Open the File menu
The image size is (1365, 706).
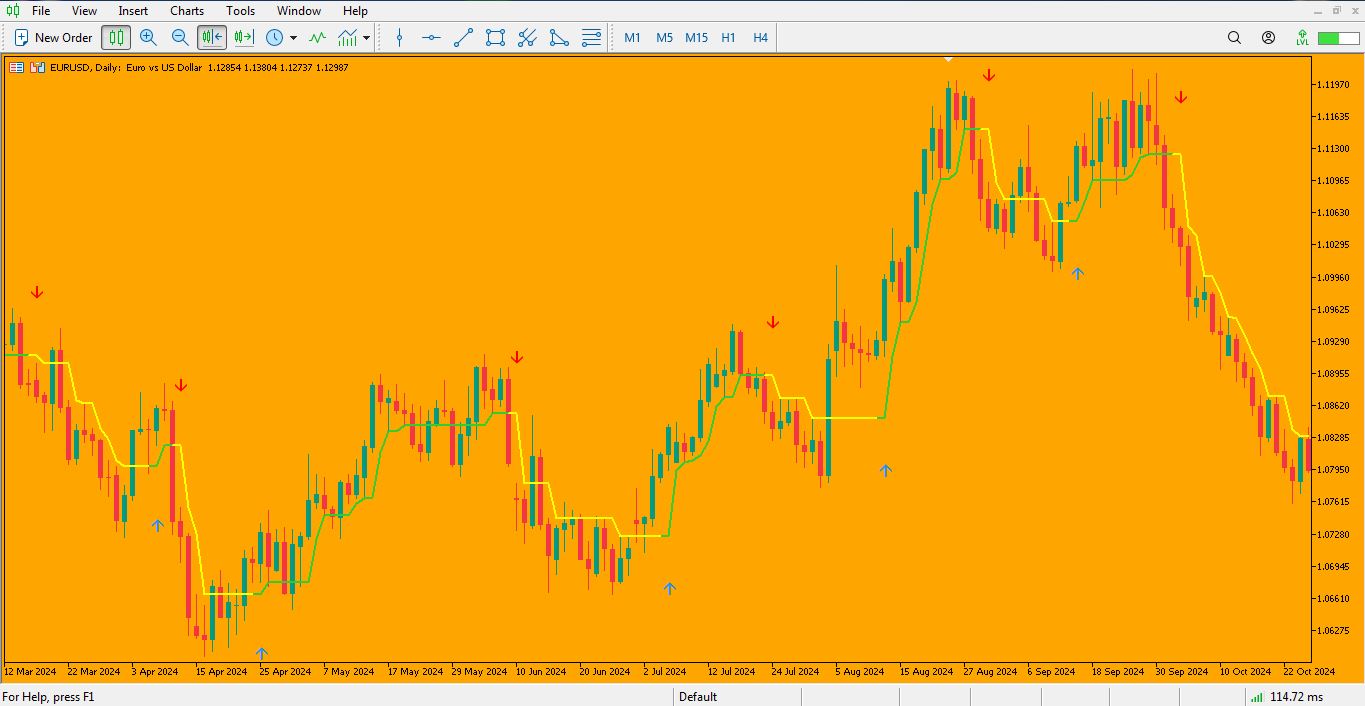tap(41, 11)
